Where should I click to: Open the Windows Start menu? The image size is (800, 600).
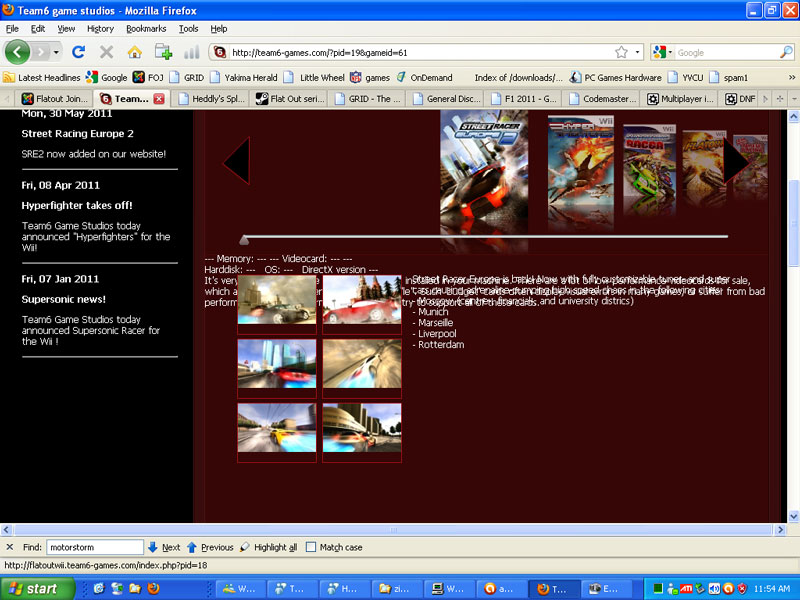click(37, 589)
